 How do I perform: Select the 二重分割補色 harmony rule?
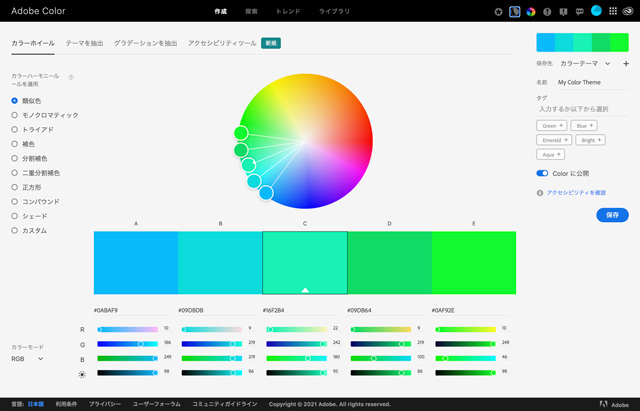pos(36,173)
